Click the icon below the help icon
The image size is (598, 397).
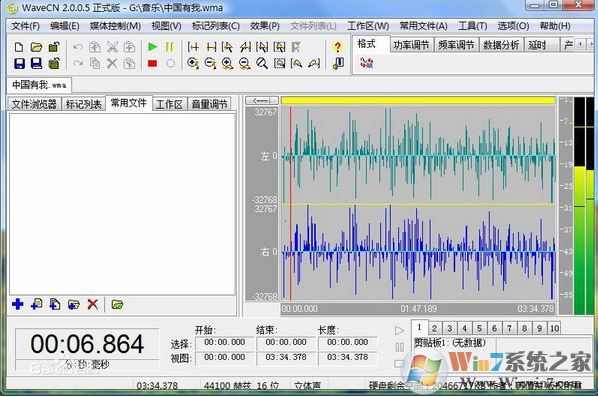click(x=338, y=63)
